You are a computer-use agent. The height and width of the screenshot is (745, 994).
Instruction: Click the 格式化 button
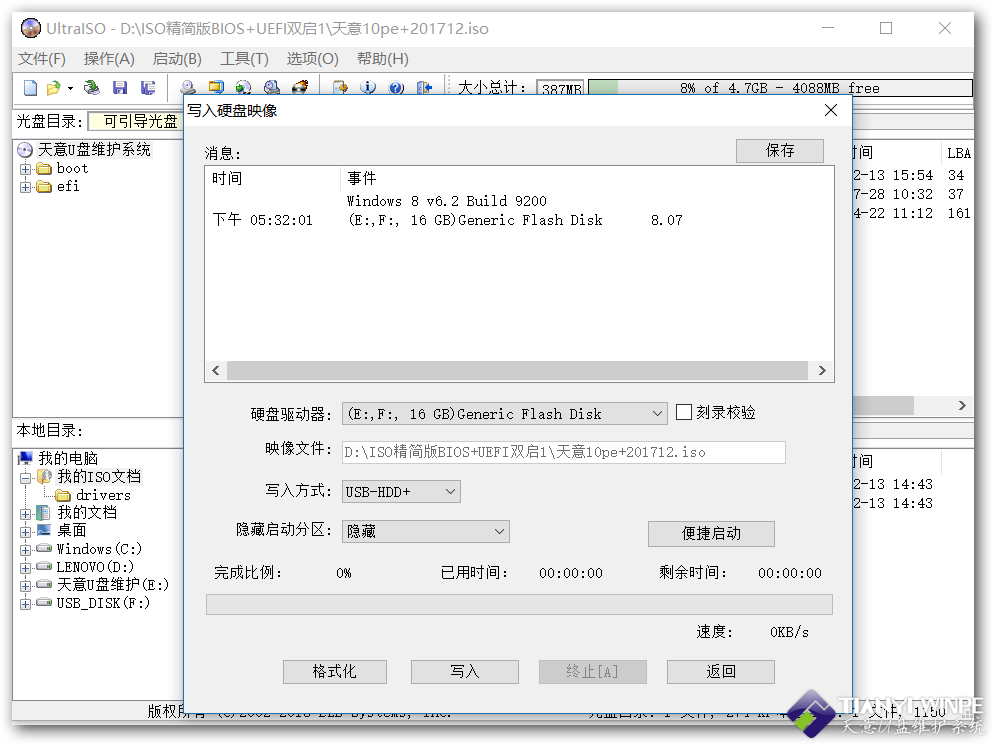pos(335,672)
